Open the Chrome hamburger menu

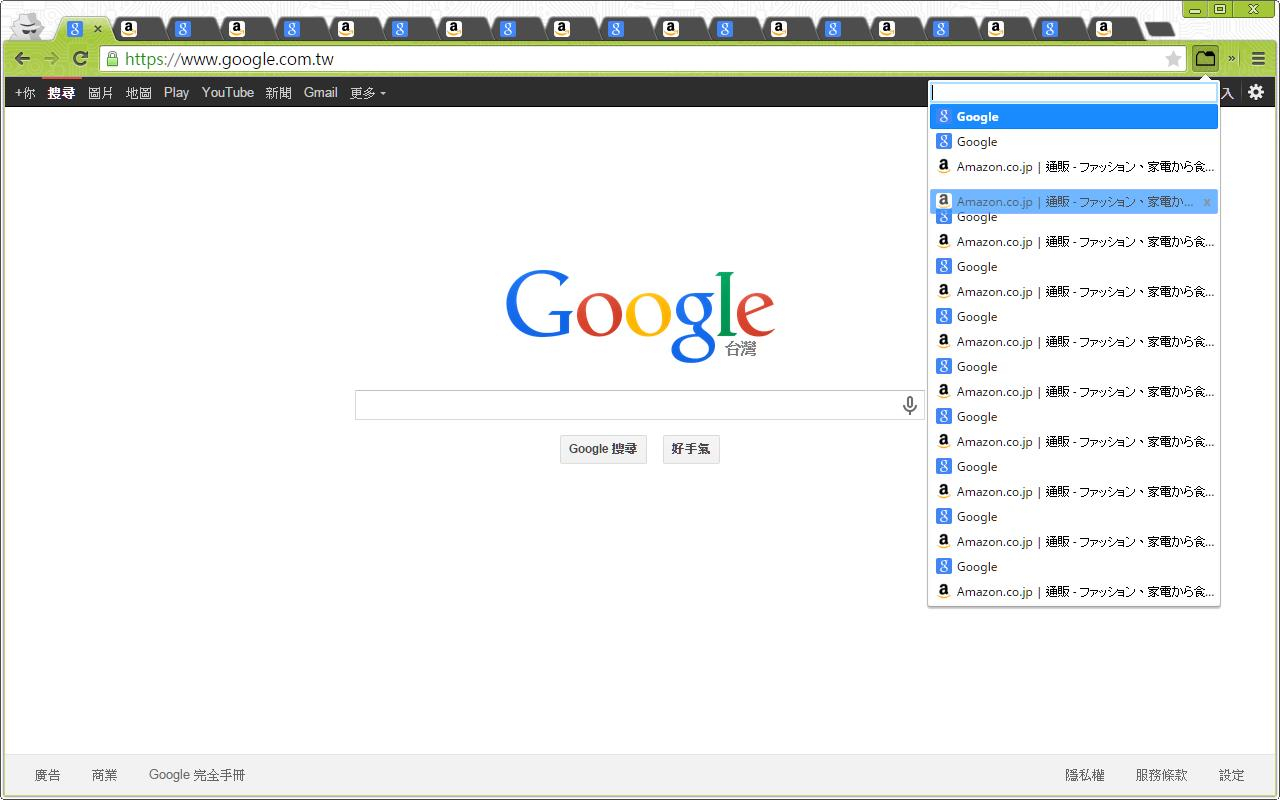[x=1258, y=59]
